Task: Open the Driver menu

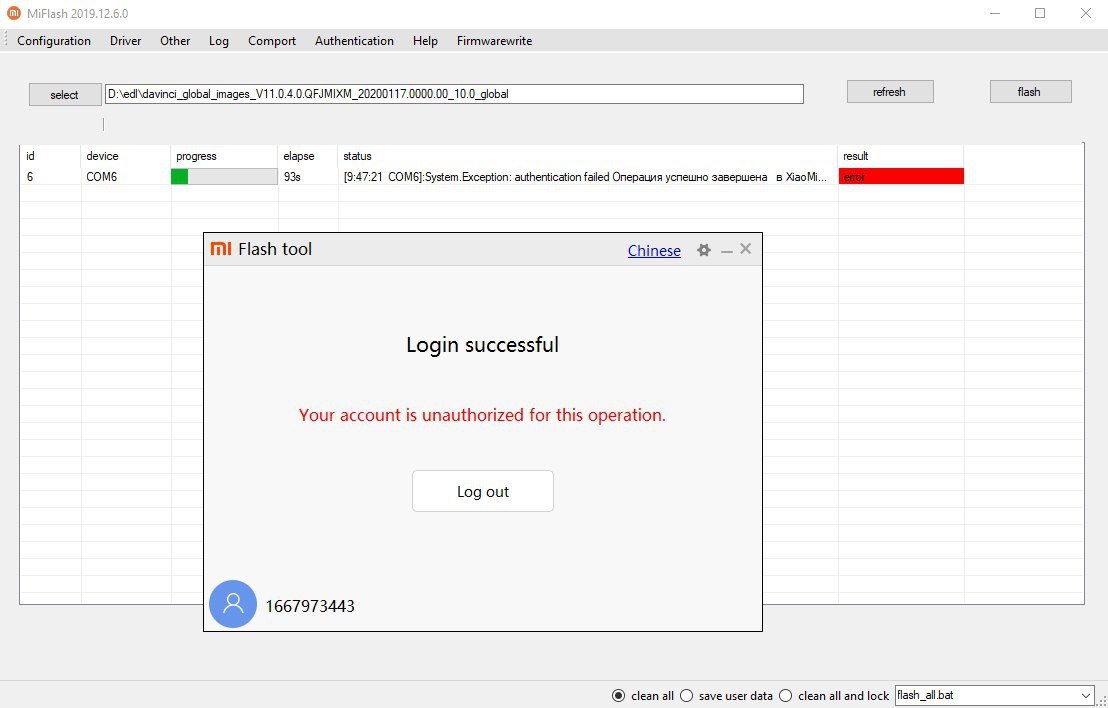Action: pyautogui.click(x=126, y=41)
